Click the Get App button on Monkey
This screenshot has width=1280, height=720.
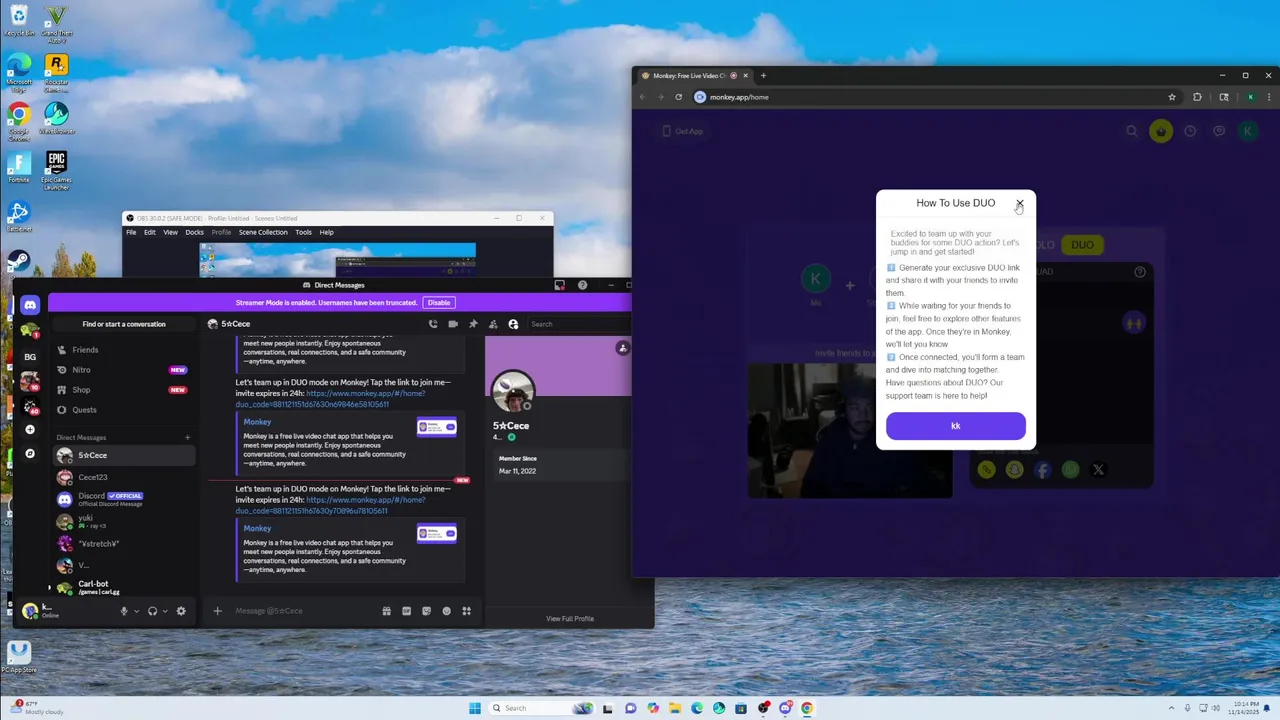684,131
